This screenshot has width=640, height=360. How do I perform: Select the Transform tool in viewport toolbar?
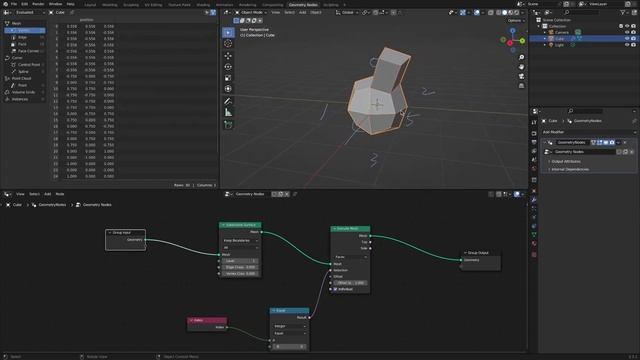pyautogui.click(x=228, y=89)
